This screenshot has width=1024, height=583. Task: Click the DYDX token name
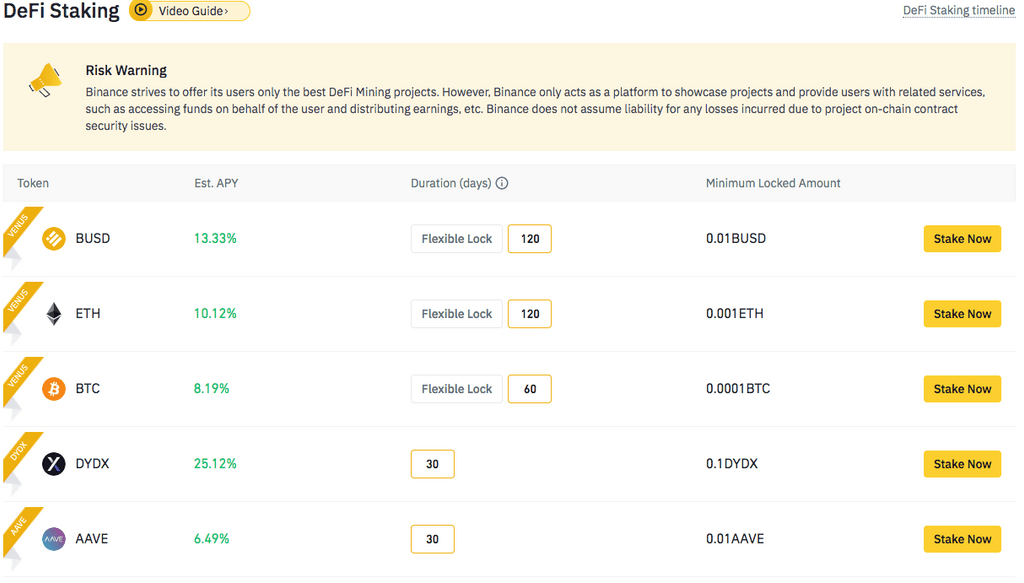(92, 464)
